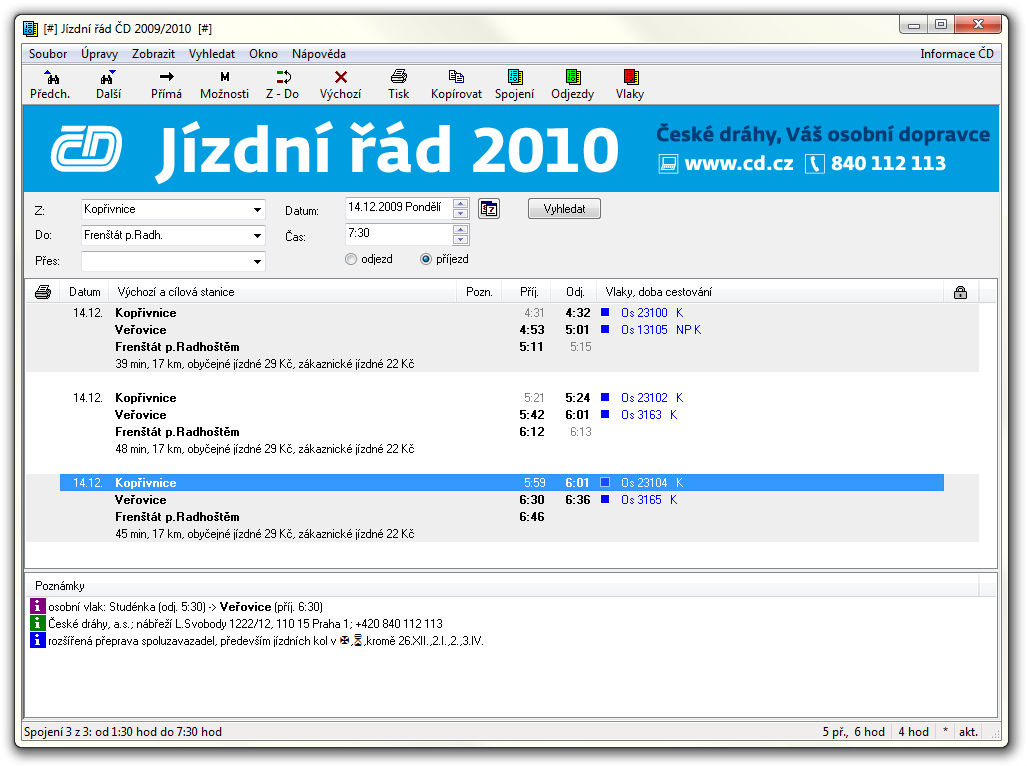The height and width of the screenshot is (766, 1027).
Task: Open the Odjezdy departures icon
Action: [573, 77]
